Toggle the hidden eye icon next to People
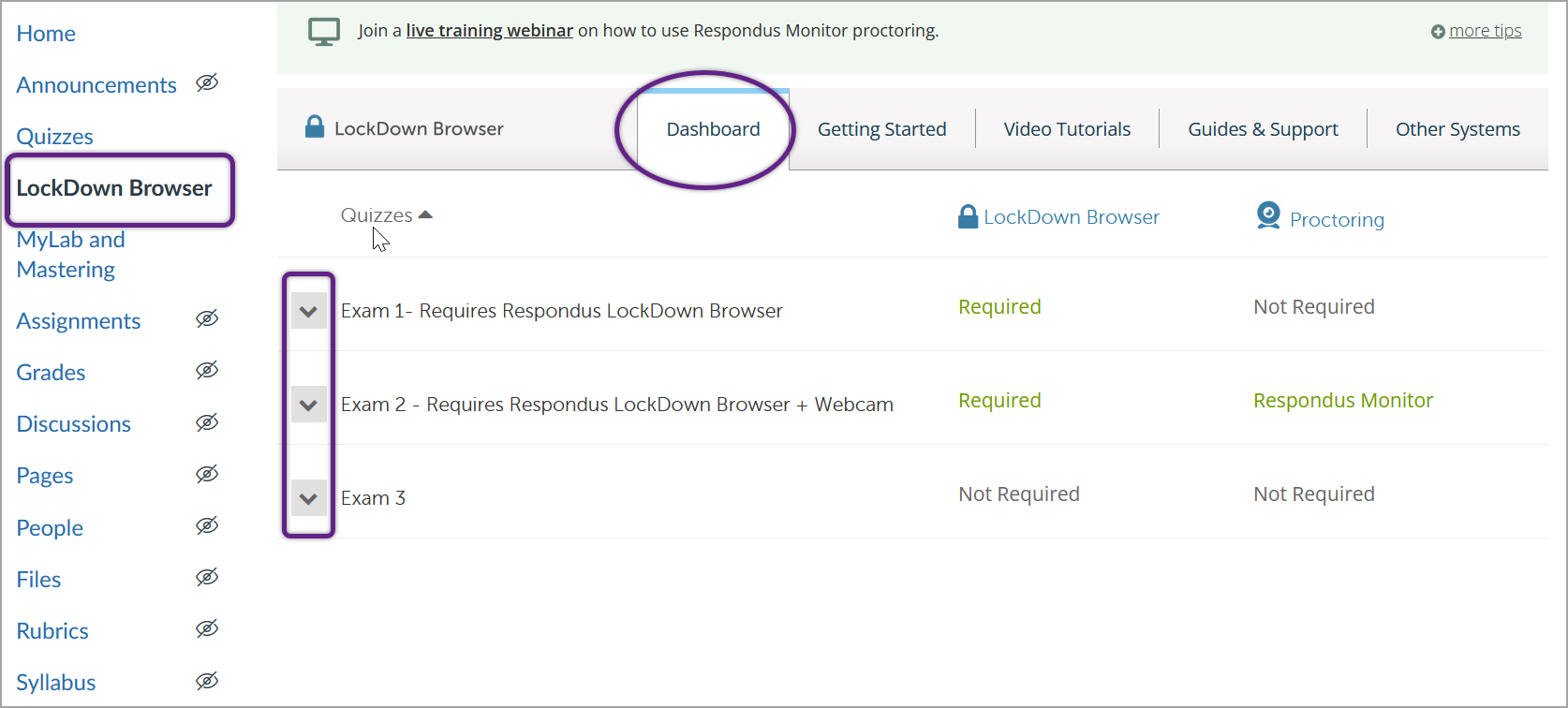 coord(207,525)
